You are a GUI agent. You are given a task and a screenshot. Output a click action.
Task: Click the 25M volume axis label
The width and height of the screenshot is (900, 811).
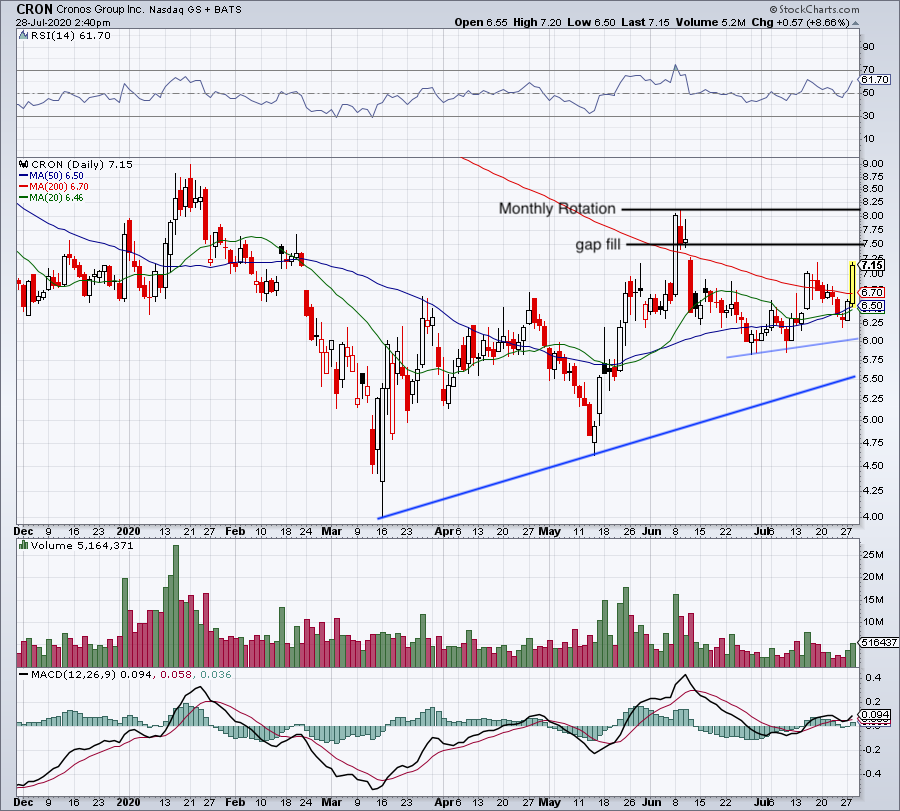pyautogui.click(x=872, y=554)
